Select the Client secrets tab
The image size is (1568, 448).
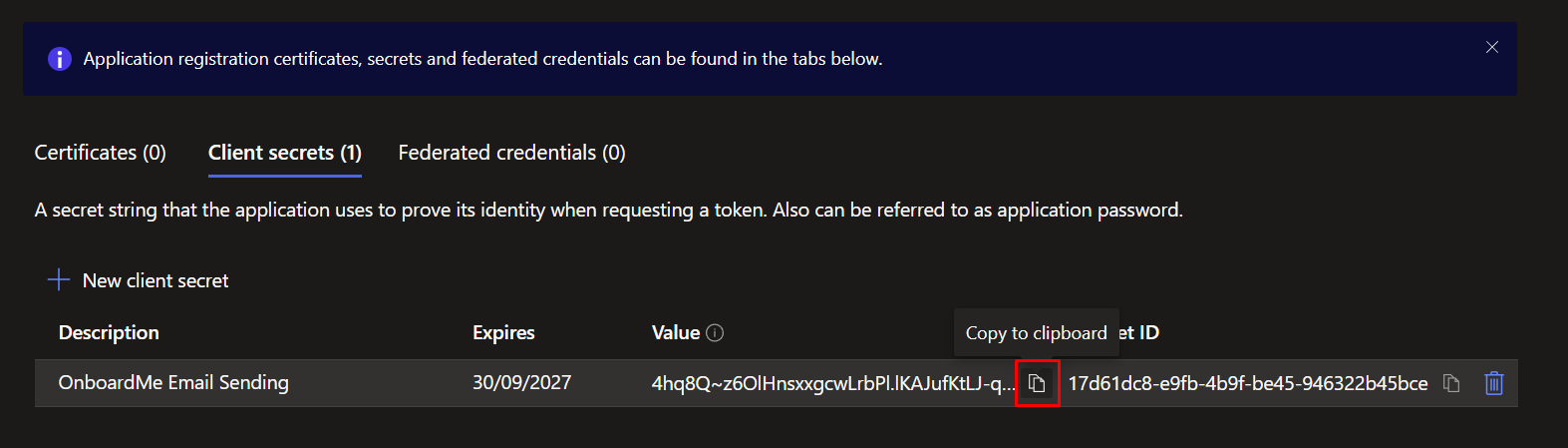tap(284, 153)
